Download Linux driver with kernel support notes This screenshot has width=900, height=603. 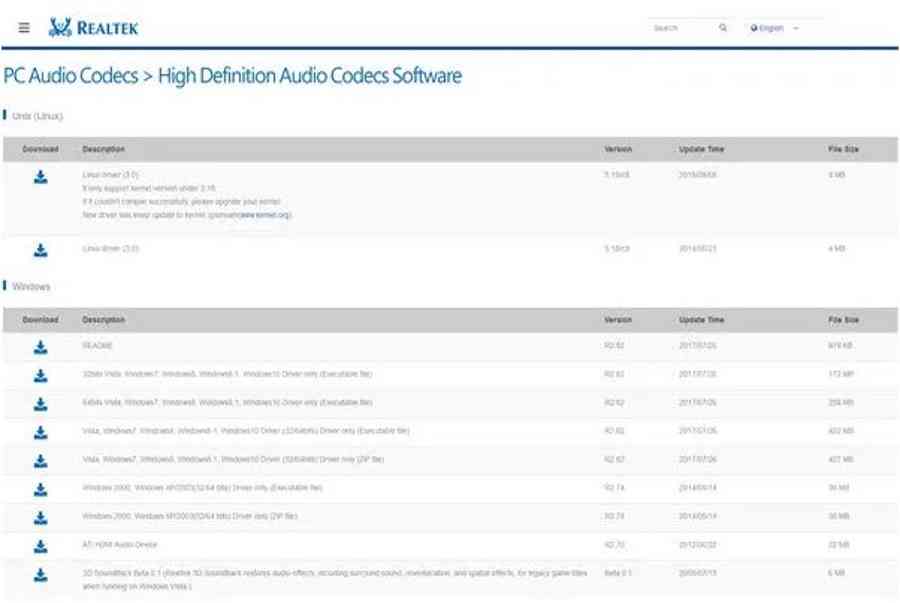tap(41, 177)
